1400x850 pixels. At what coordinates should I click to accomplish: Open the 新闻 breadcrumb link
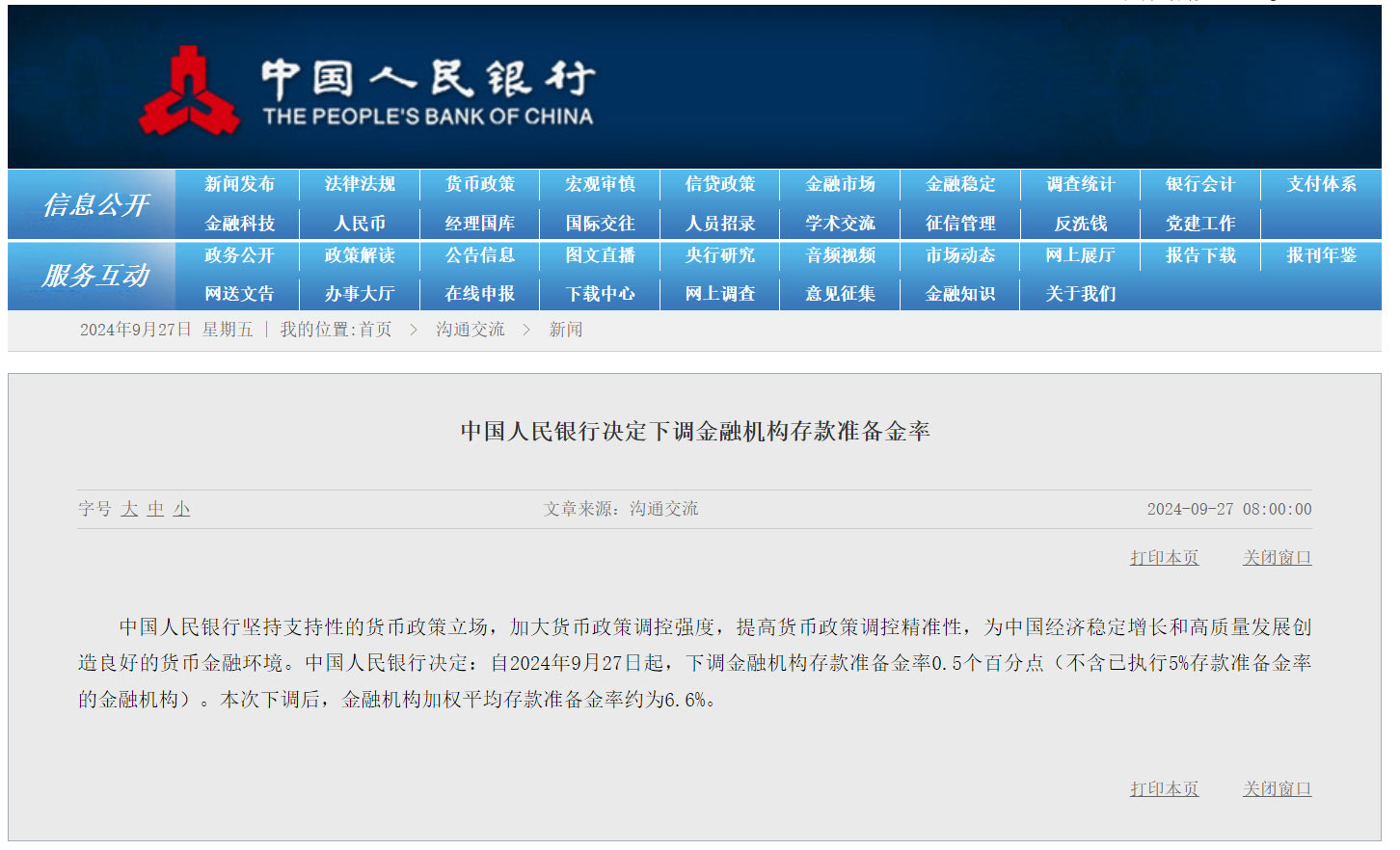(x=566, y=330)
